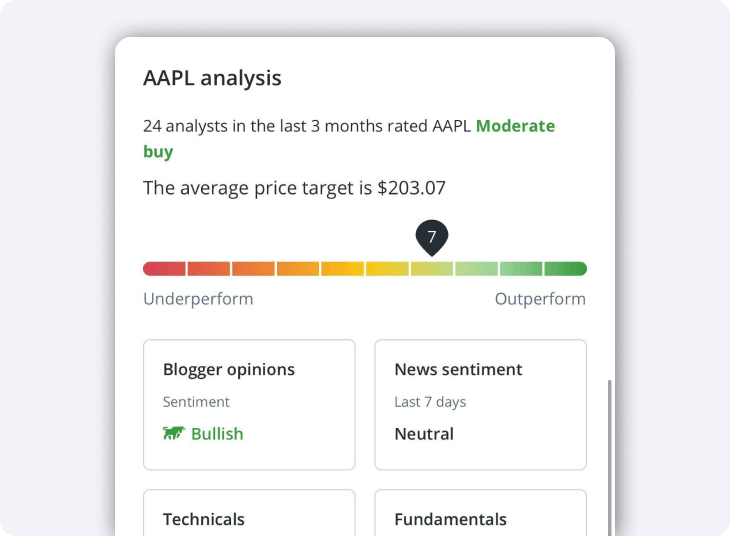The image size is (730, 536).
Task: Click the green Bullish sentiment label
Action: click(217, 434)
